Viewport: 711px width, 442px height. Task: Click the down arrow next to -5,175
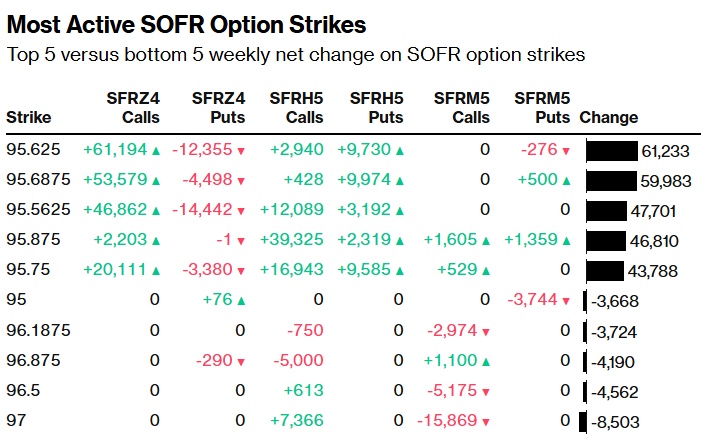484,392
